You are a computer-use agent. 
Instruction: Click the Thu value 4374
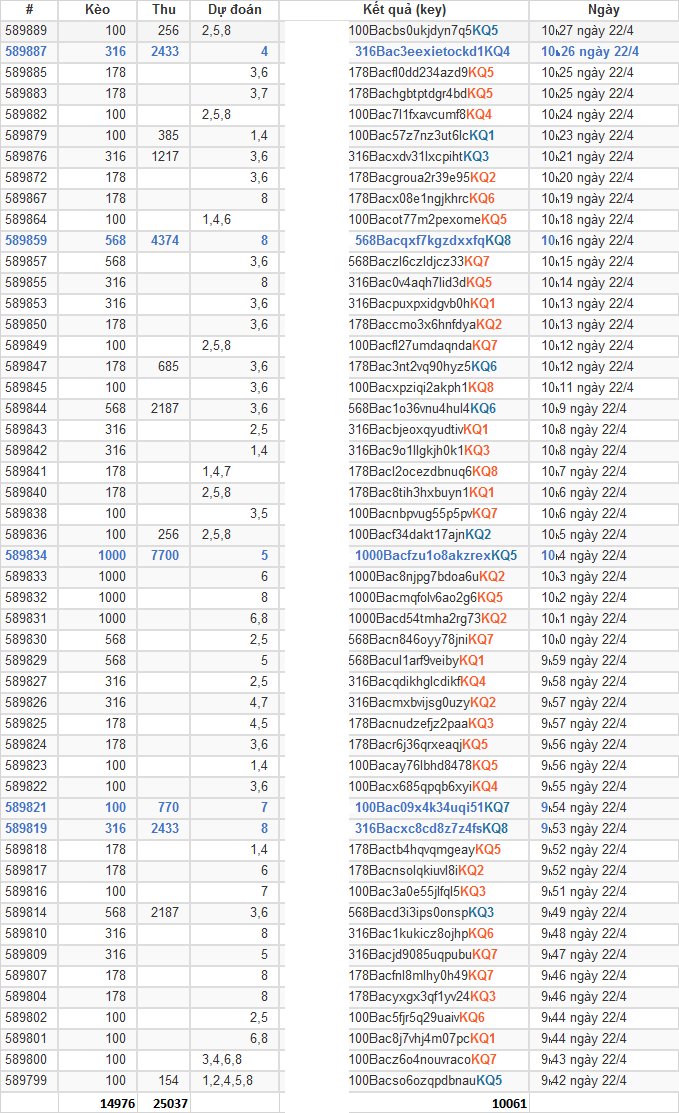click(164, 240)
